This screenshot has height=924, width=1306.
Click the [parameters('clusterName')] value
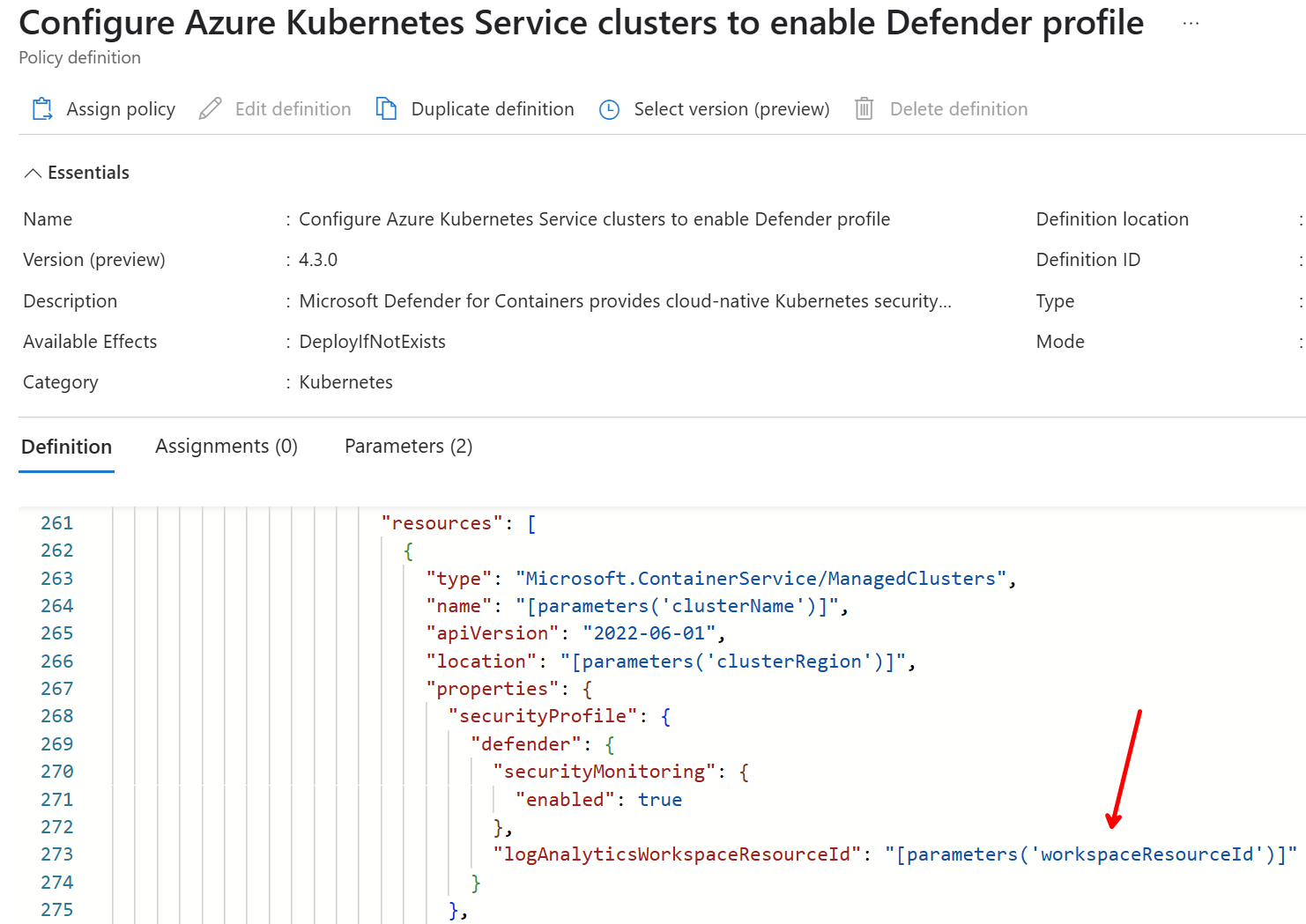(x=677, y=606)
